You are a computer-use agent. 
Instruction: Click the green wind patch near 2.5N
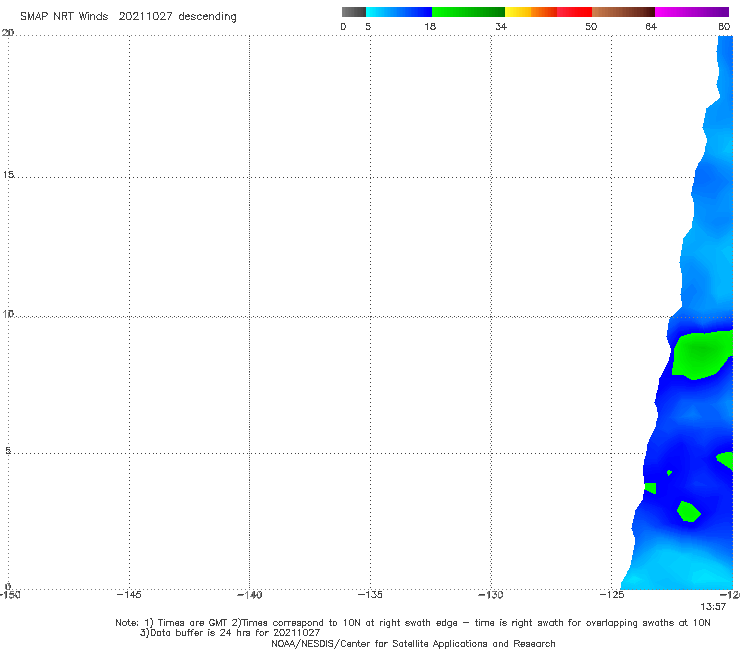689,512
